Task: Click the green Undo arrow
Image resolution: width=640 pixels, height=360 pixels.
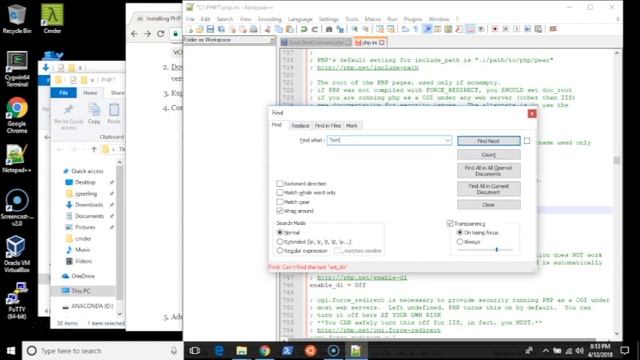Action: [304, 29]
